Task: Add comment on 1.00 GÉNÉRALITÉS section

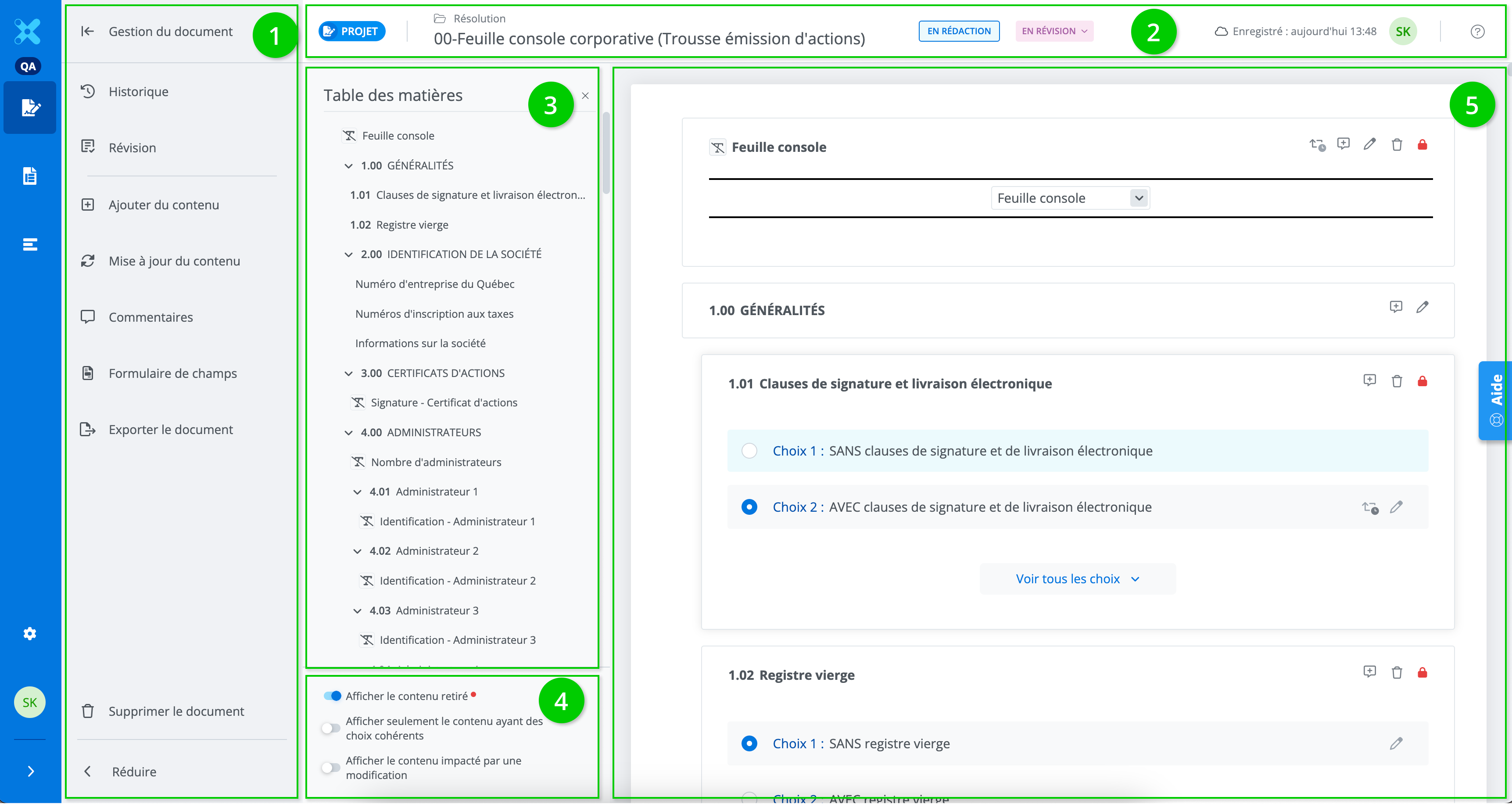Action: tap(1395, 307)
